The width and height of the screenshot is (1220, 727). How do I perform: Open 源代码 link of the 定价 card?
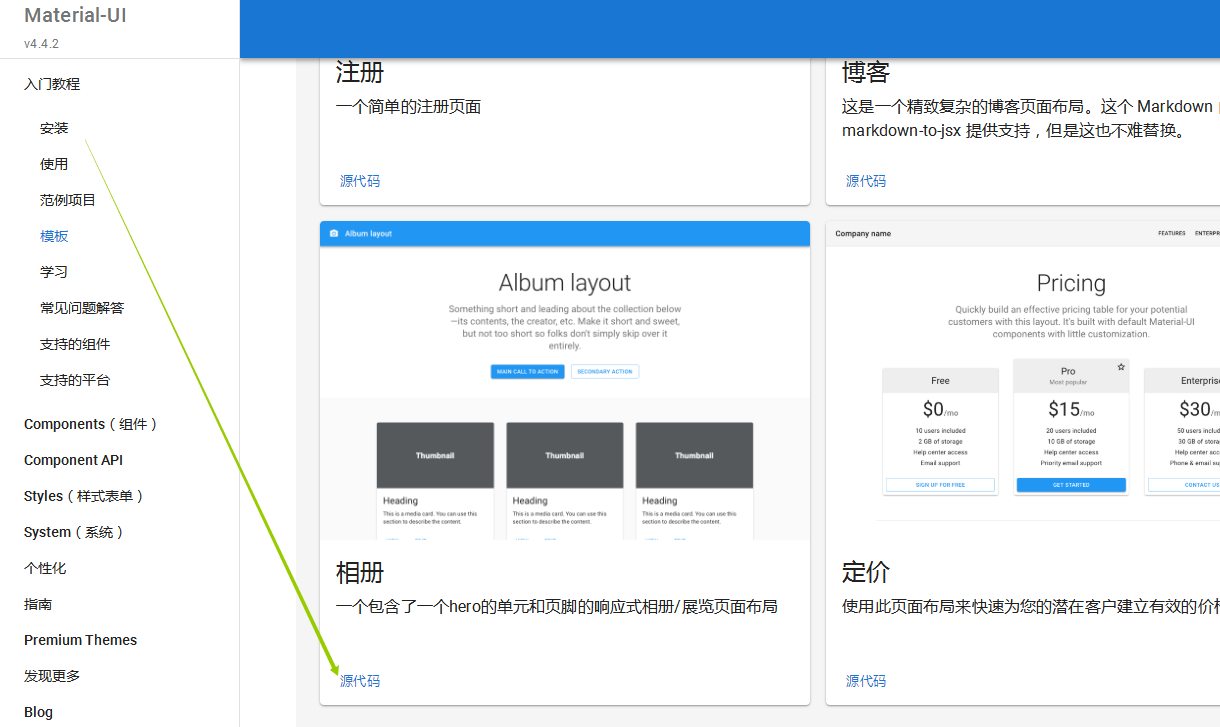(x=866, y=681)
